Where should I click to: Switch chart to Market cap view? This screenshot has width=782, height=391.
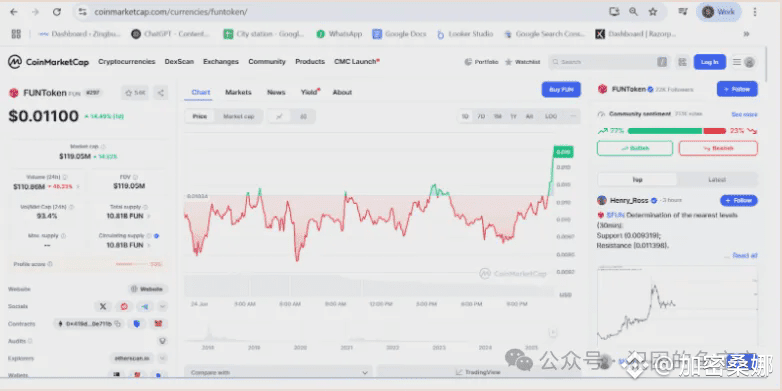(x=238, y=116)
